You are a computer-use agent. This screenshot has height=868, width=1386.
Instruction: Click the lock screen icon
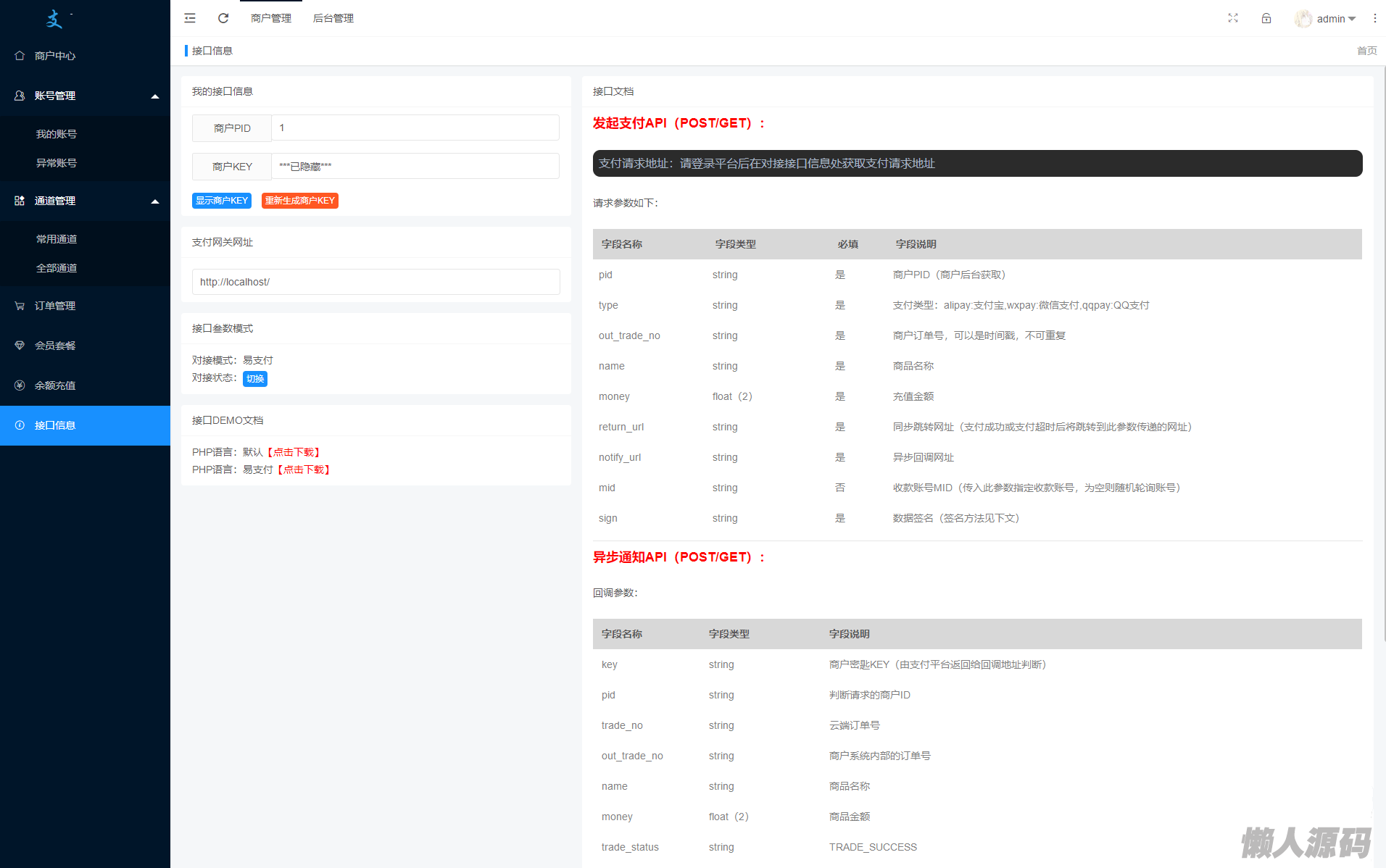(1266, 18)
